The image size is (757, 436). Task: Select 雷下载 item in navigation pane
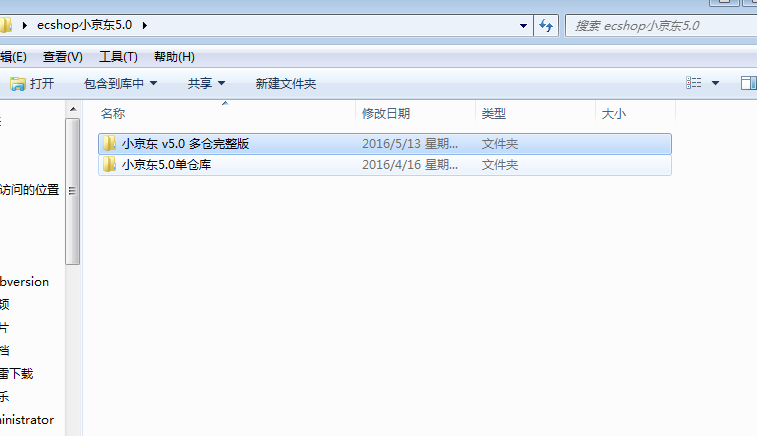click(x=16, y=373)
